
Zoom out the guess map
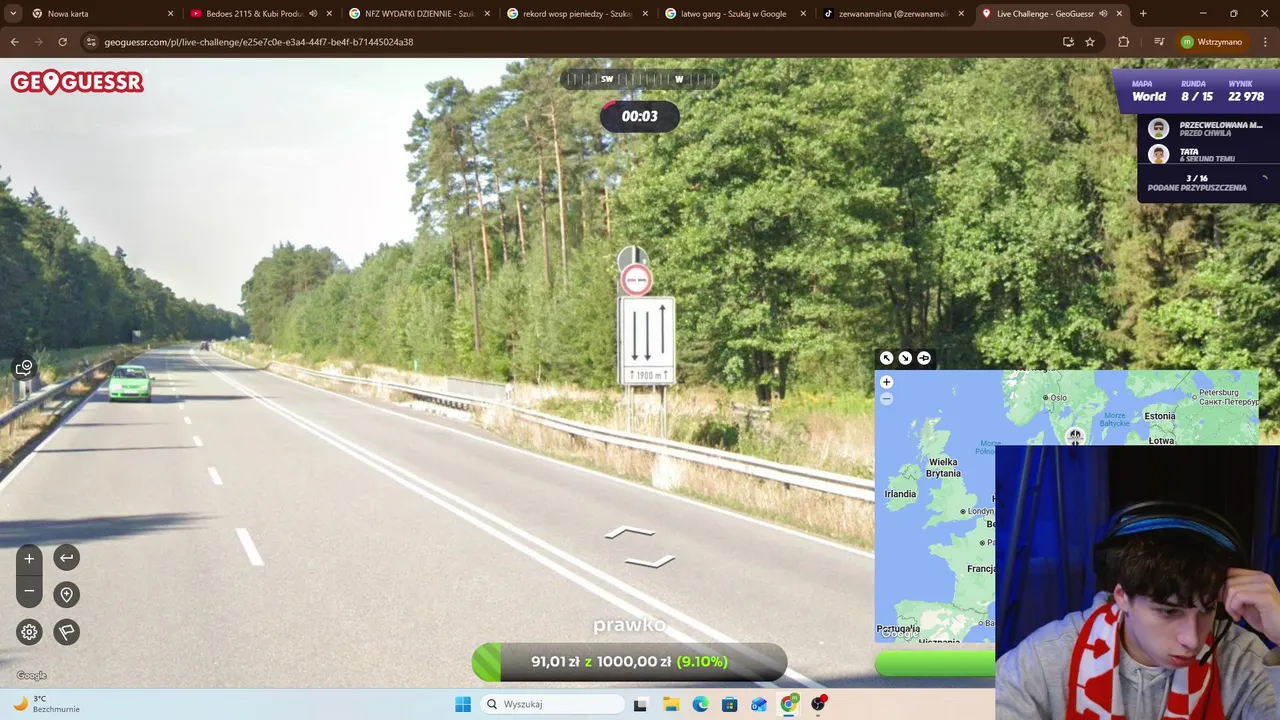pyautogui.click(x=886, y=398)
